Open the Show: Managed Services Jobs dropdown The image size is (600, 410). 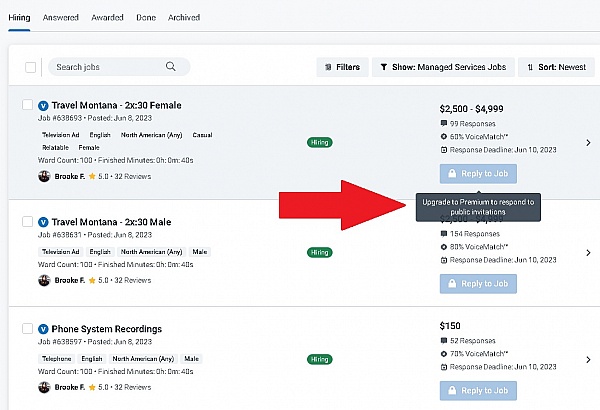(x=443, y=67)
